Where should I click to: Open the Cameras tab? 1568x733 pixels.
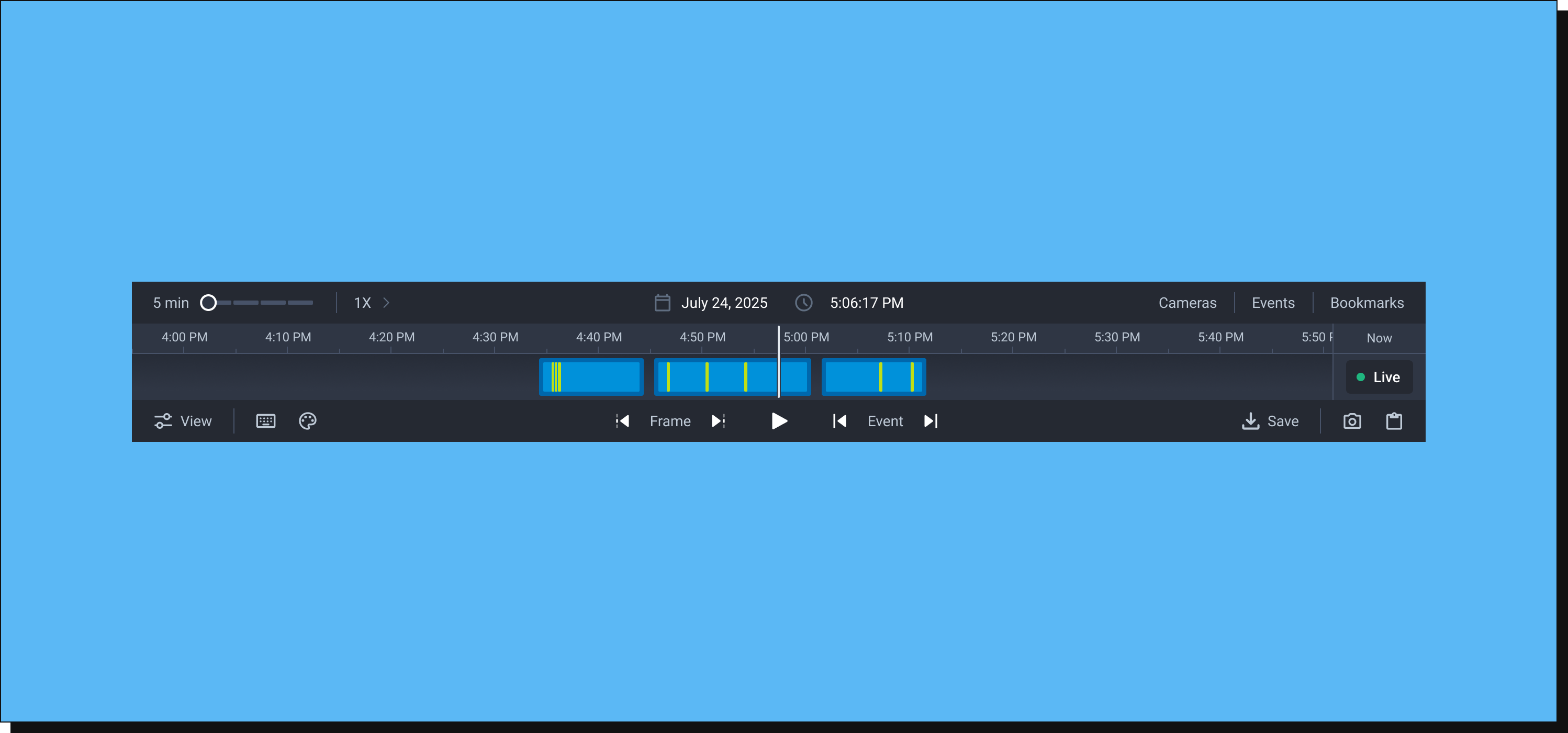tap(1187, 303)
